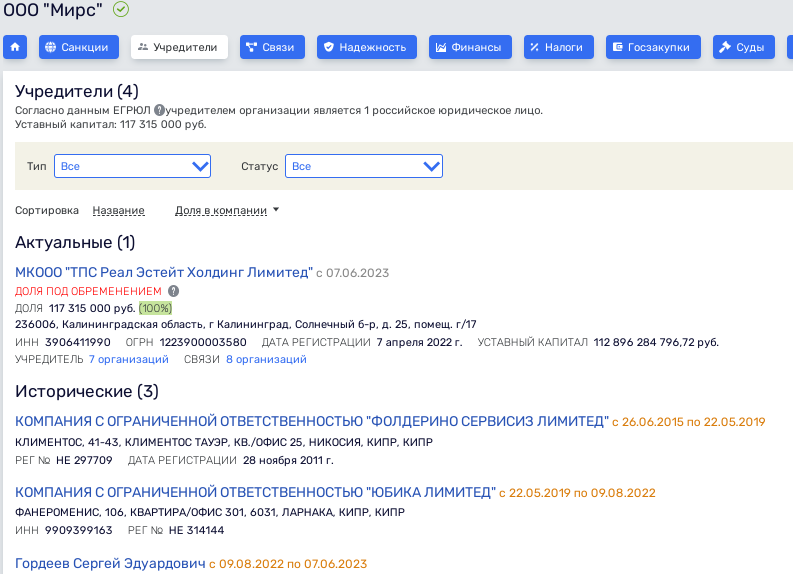
Task: Click help icon next to ЕГРЮЛ
Action: [x=159, y=110]
